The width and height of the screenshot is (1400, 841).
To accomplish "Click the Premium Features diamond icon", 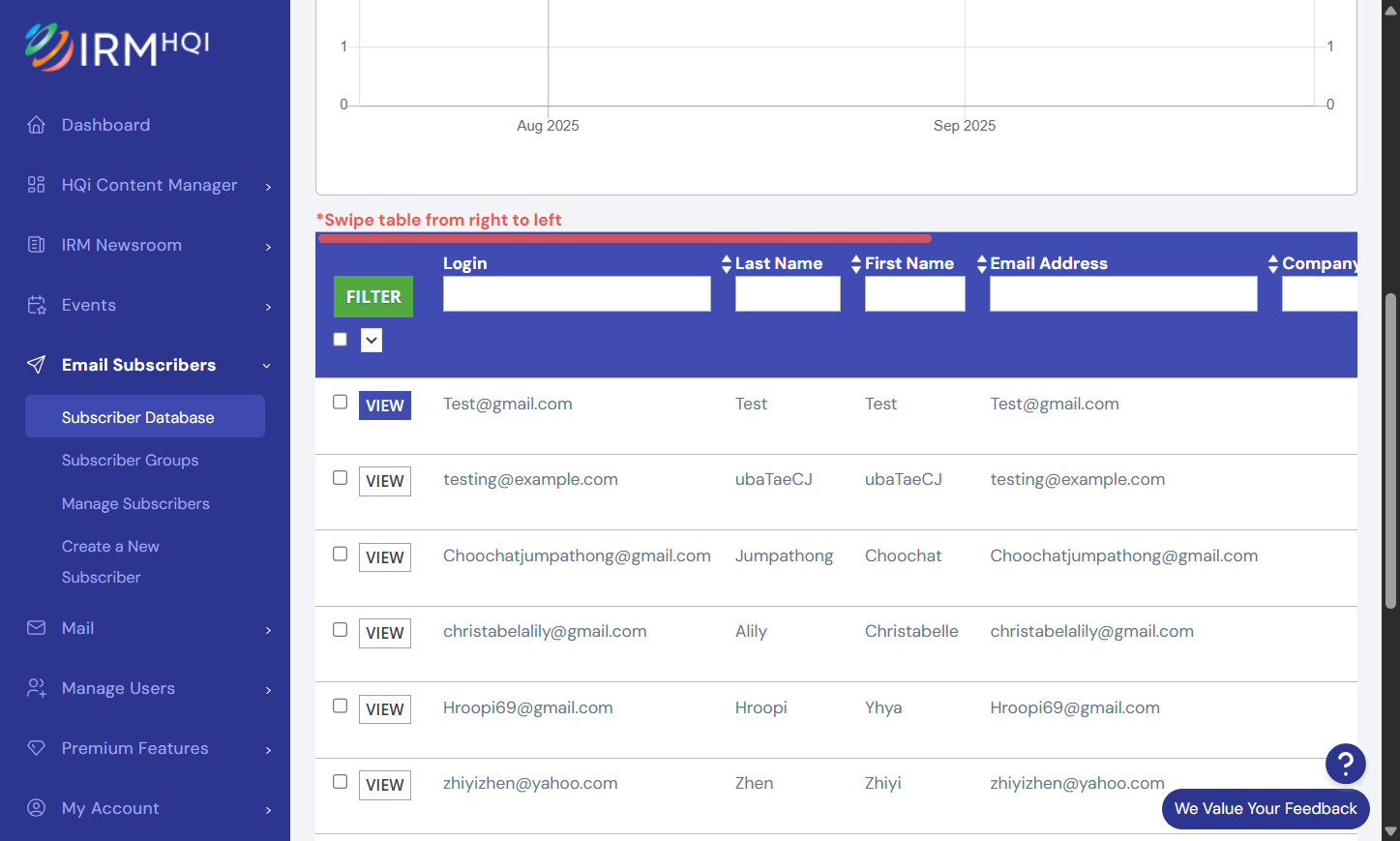I will 37,748.
